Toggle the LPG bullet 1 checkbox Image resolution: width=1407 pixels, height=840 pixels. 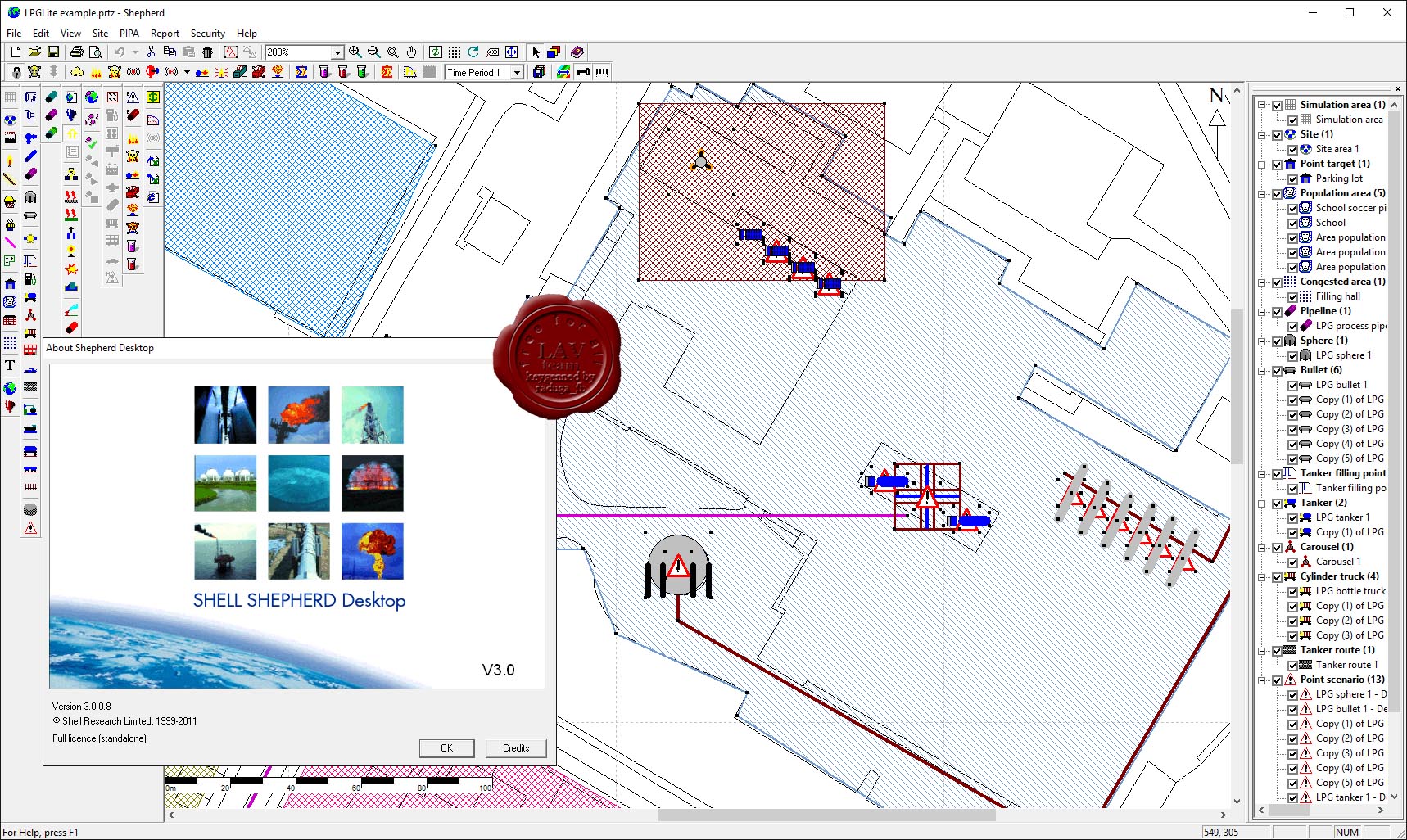(1292, 385)
